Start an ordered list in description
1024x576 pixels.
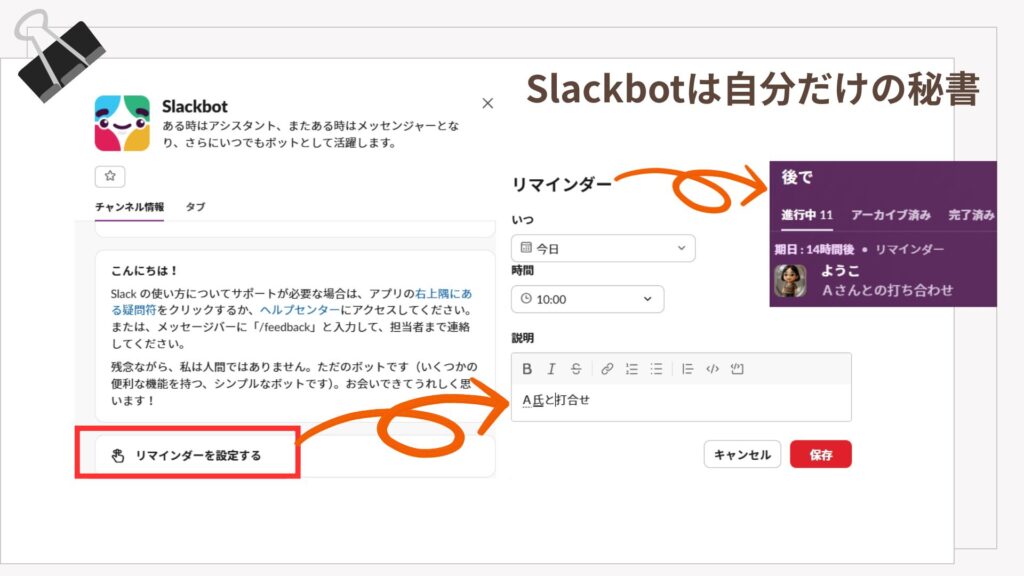[632, 369]
